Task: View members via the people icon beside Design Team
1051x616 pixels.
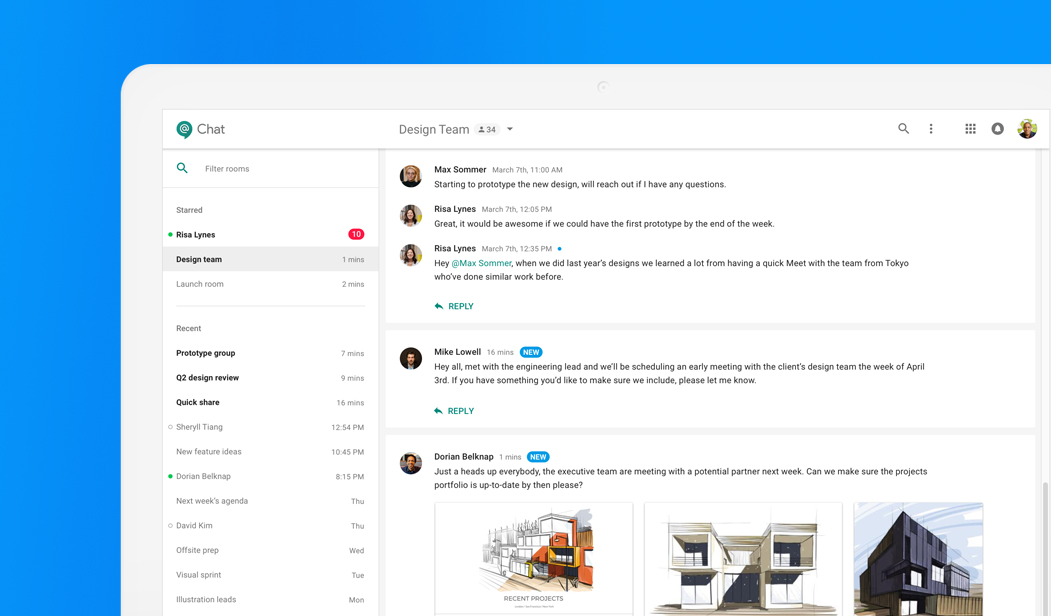Action: pyautogui.click(x=487, y=129)
